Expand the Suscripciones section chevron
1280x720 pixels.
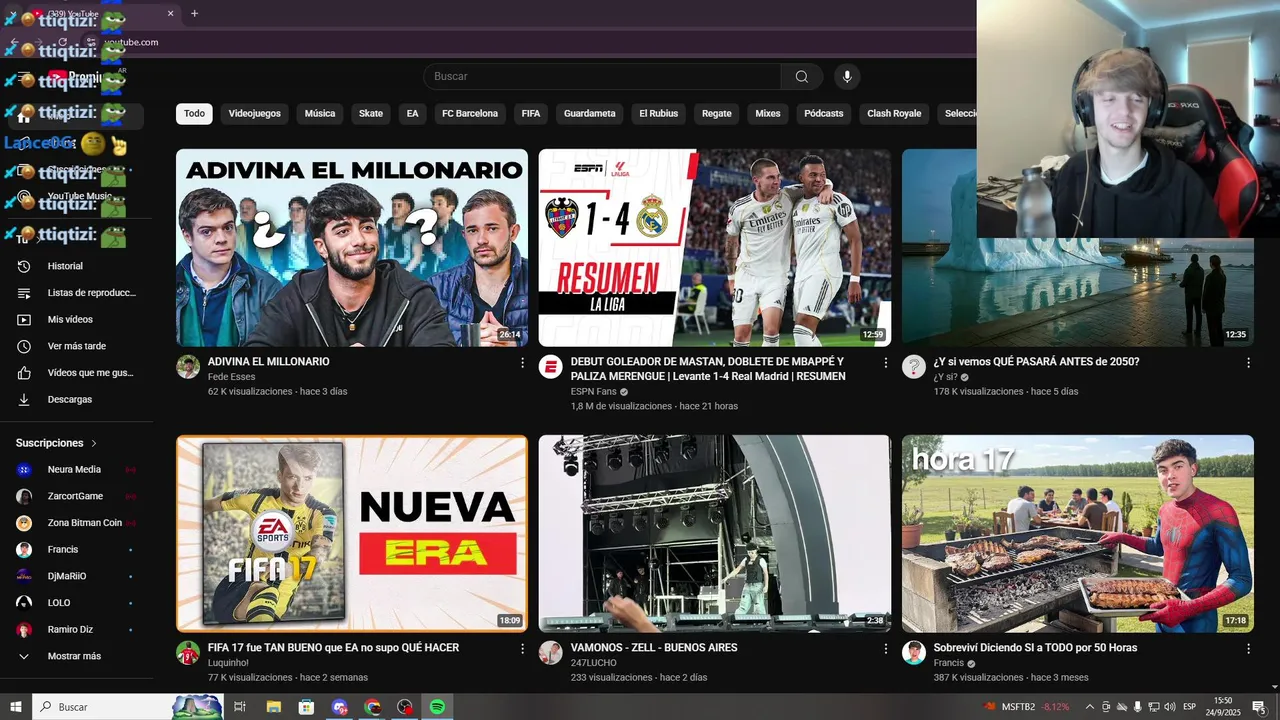point(94,443)
